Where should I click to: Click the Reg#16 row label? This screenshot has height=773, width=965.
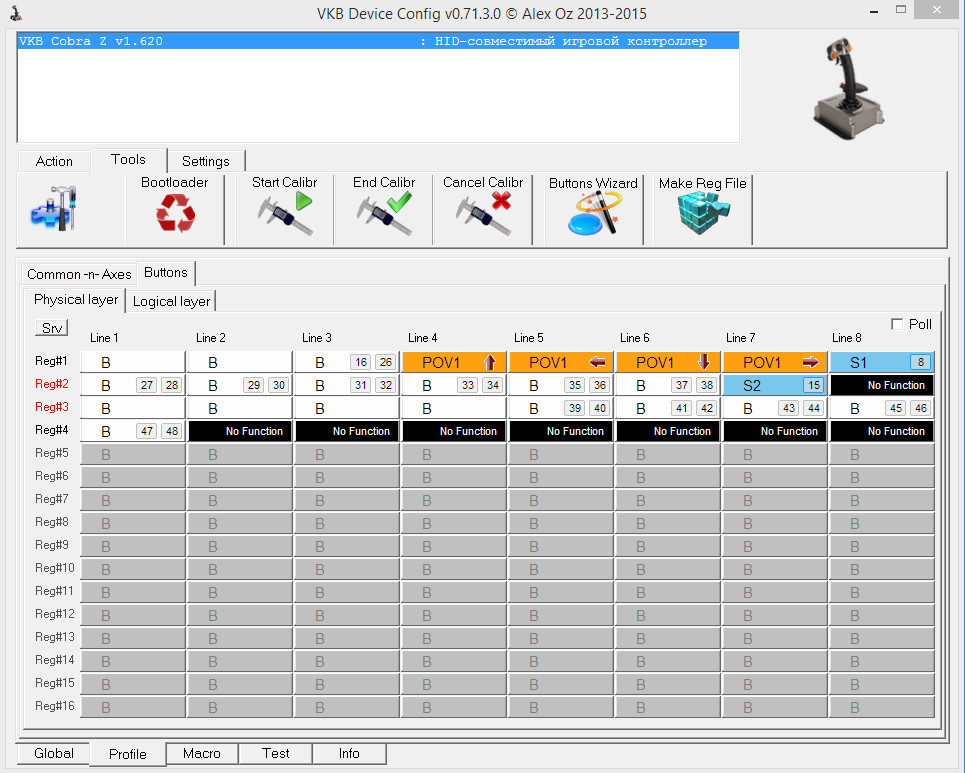tap(55, 706)
